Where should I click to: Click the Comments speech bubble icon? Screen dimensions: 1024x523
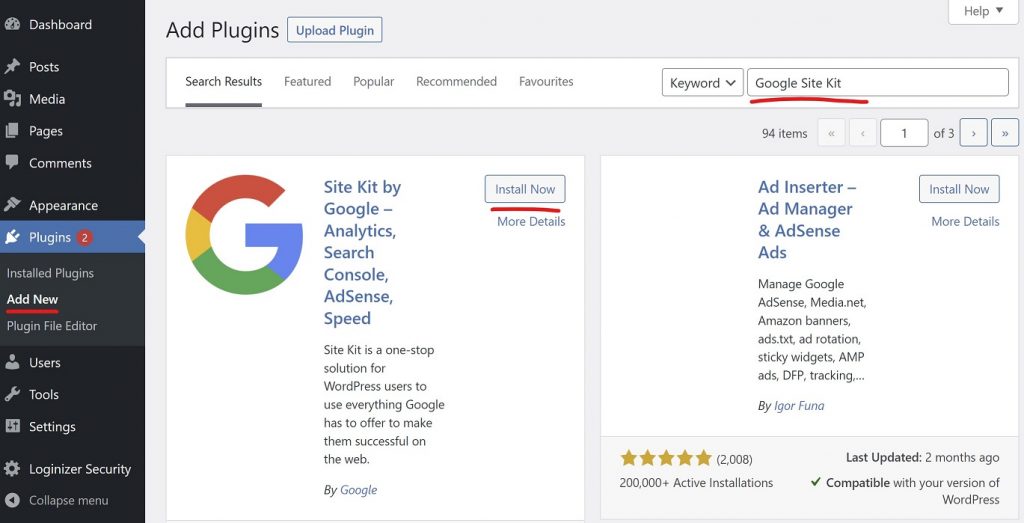pyautogui.click(x=13, y=163)
